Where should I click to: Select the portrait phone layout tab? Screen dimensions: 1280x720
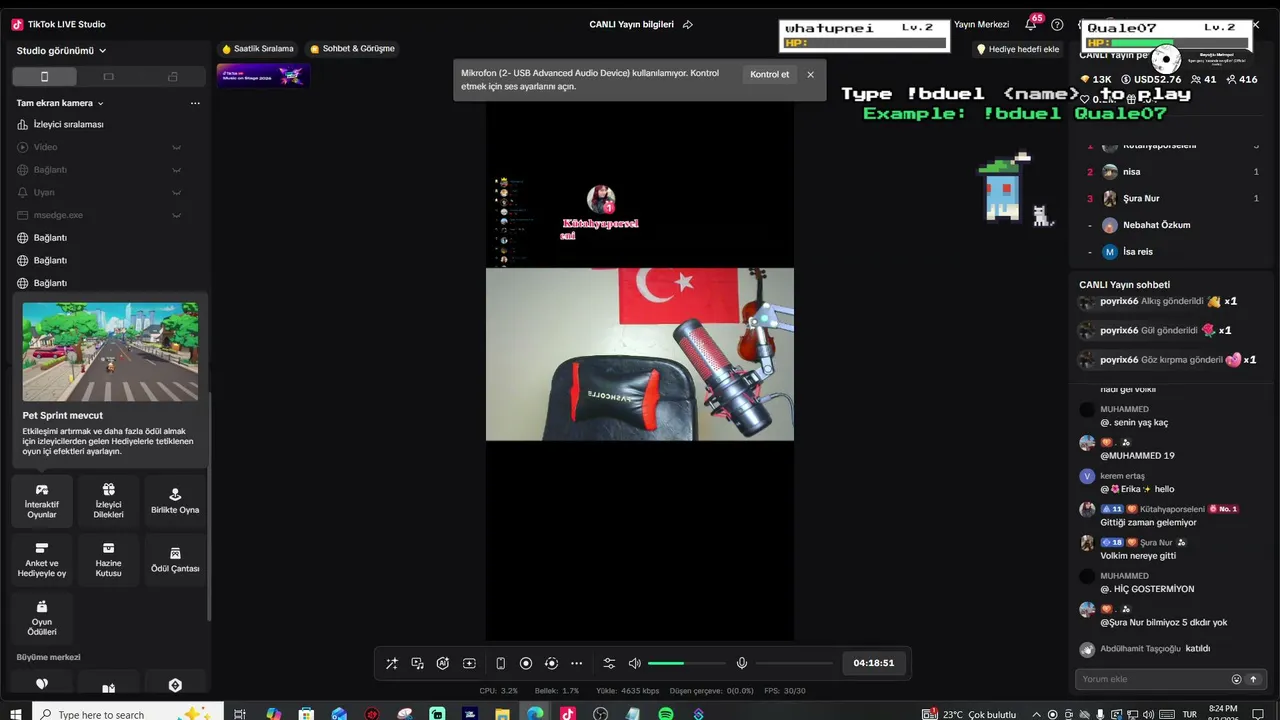click(x=44, y=77)
